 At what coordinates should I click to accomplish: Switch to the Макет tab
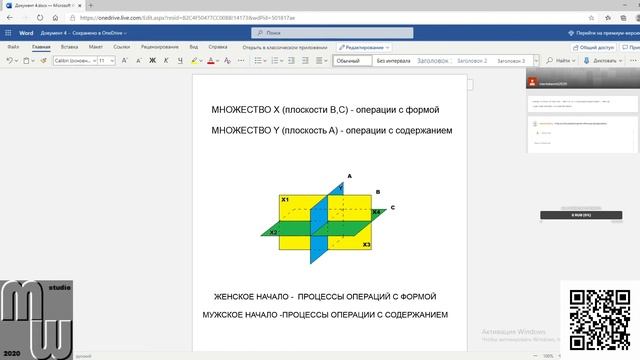pyautogui.click(x=96, y=47)
